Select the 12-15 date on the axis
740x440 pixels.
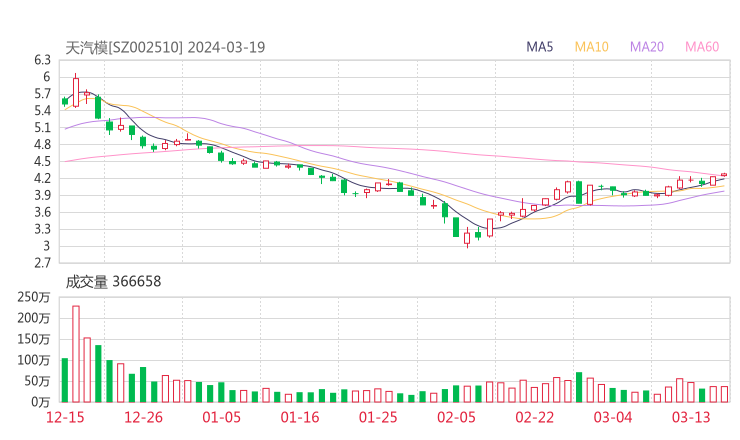(65, 417)
